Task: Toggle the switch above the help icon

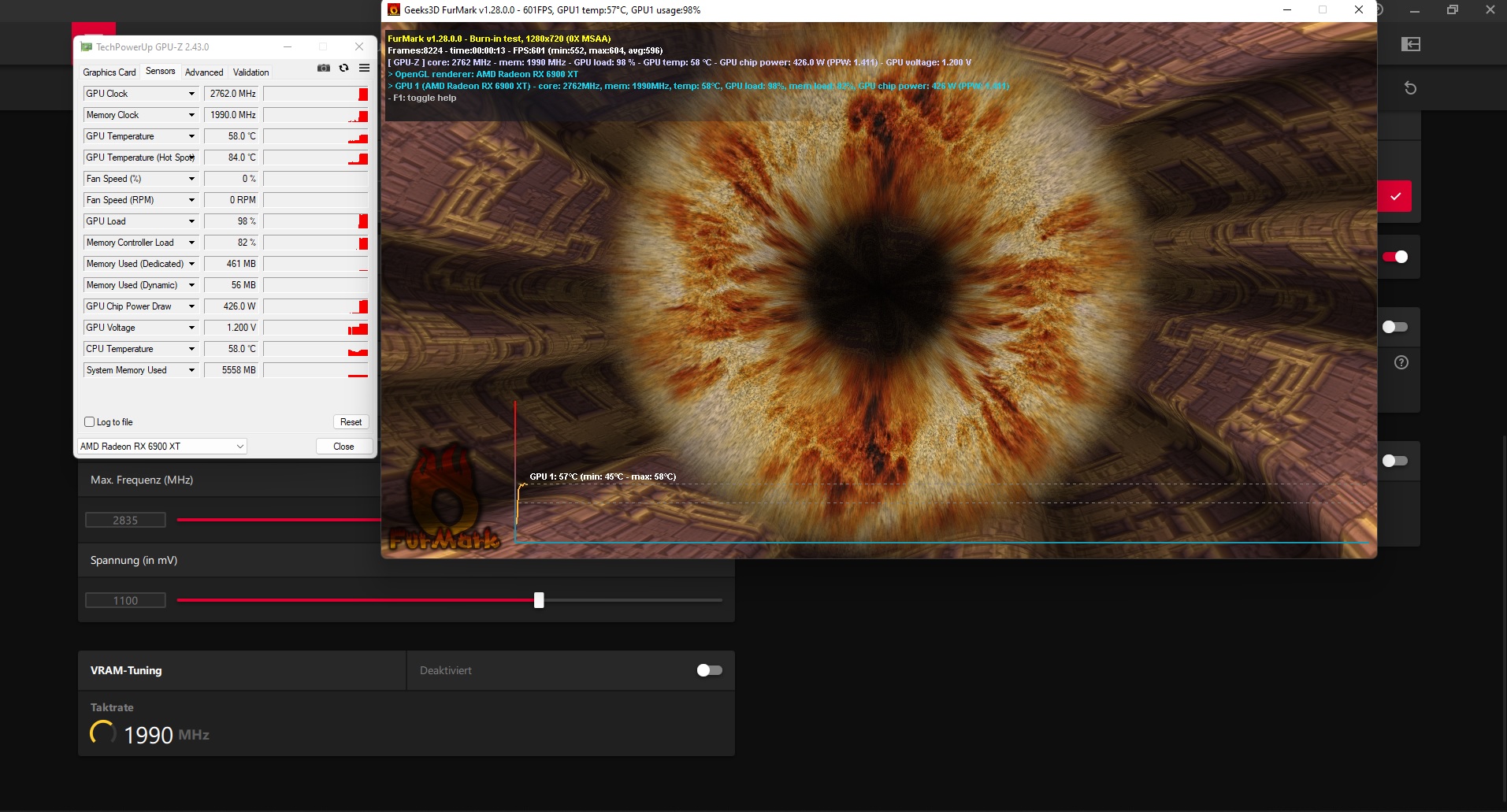Action: point(1395,327)
